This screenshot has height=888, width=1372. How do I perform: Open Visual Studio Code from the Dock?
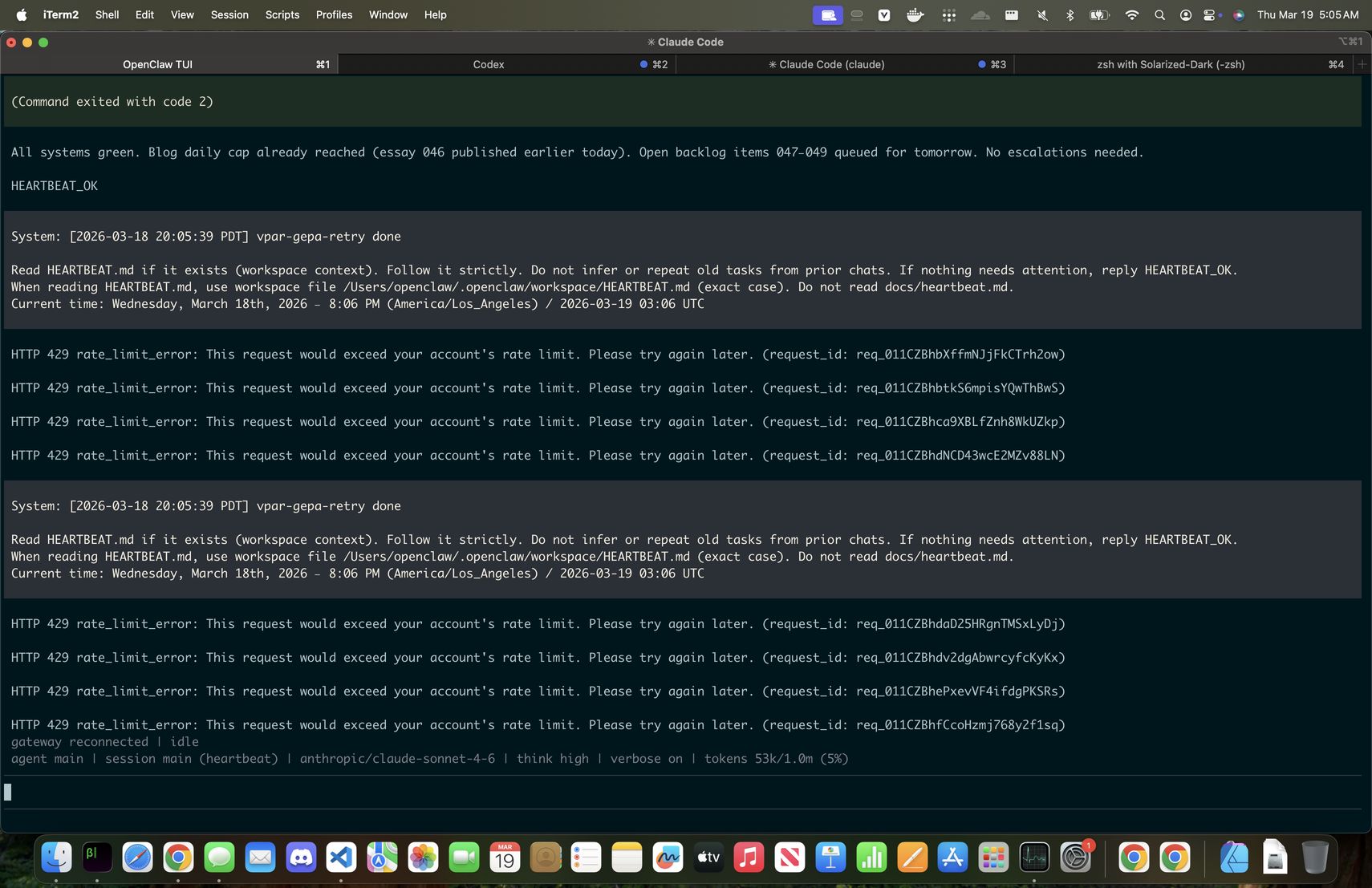pyautogui.click(x=341, y=857)
